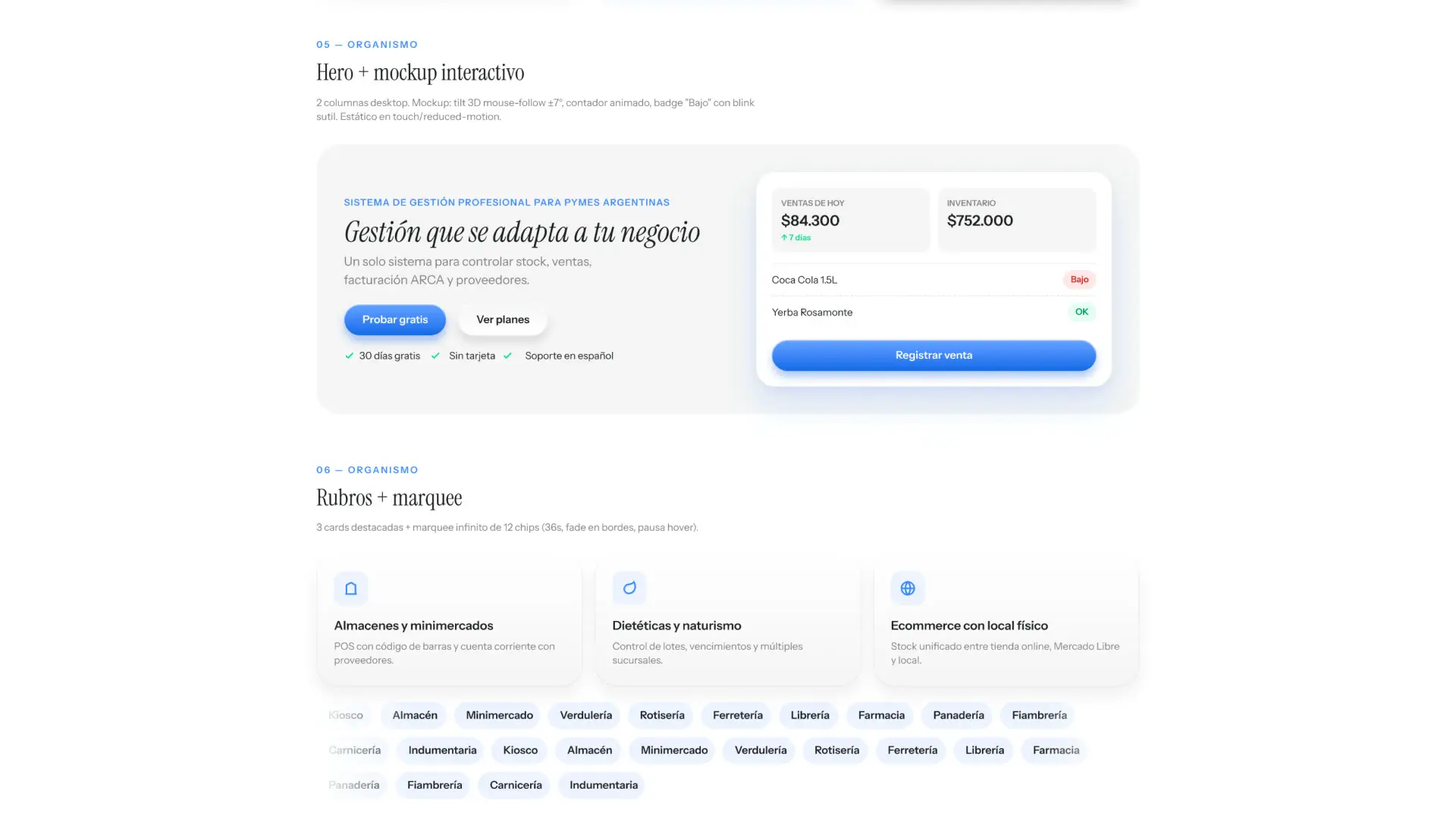Click the Rubros + marquee heading

point(389,498)
